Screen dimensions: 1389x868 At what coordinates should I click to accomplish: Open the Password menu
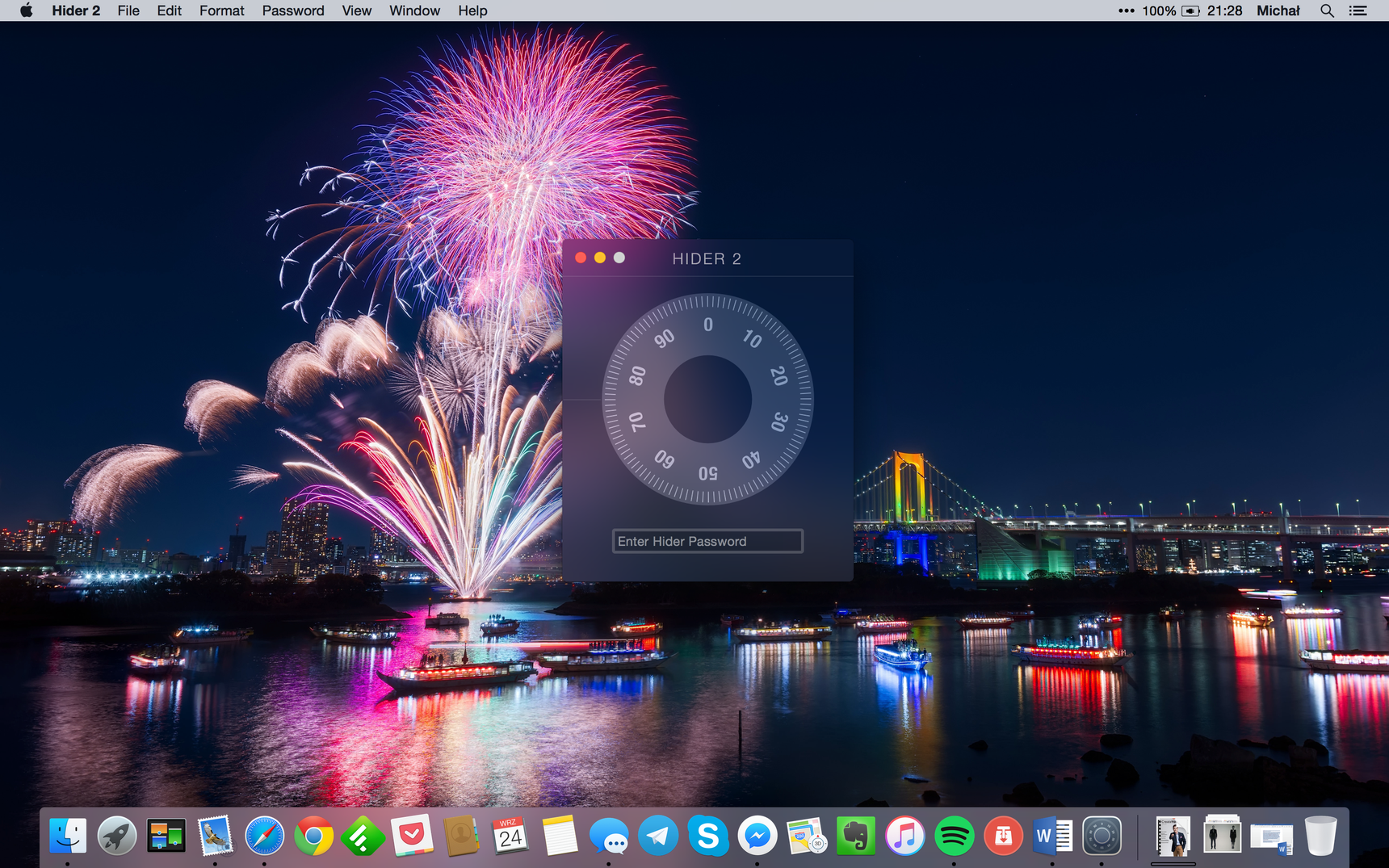click(293, 10)
